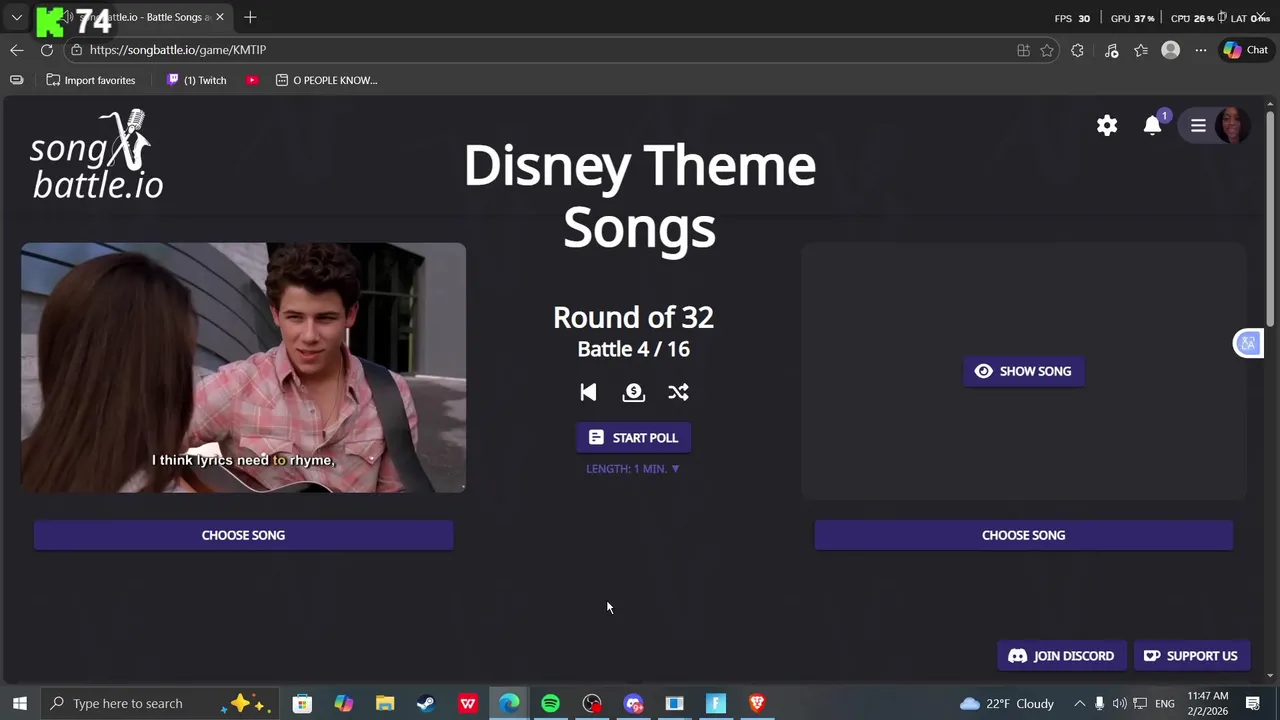Image resolution: width=1280 pixels, height=720 pixels.
Task: Open the browser profile icon
Action: pyautogui.click(x=1170, y=50)
